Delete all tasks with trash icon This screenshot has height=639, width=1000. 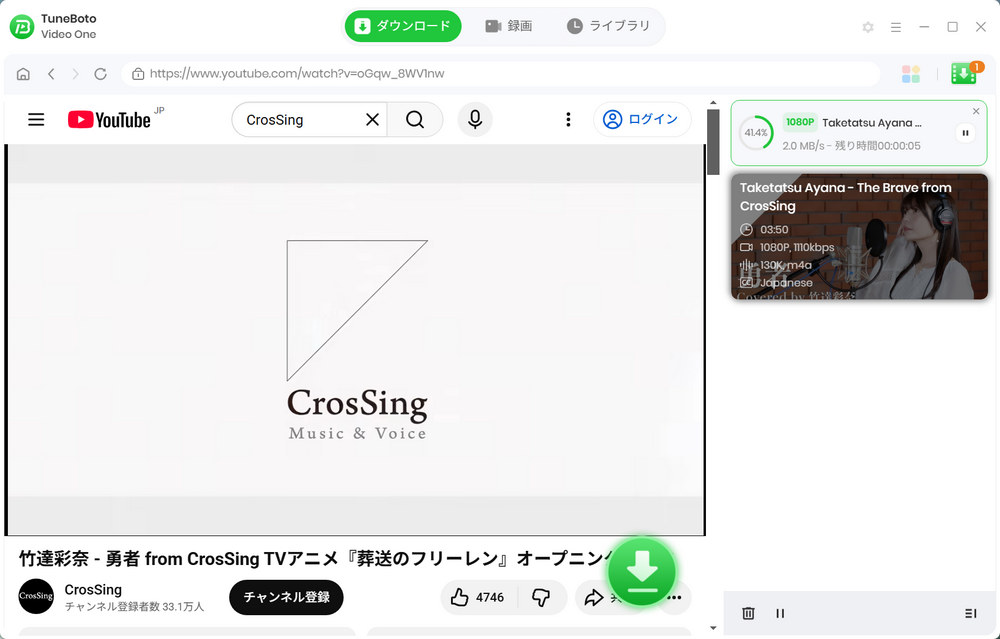click(x=748, y=613)
